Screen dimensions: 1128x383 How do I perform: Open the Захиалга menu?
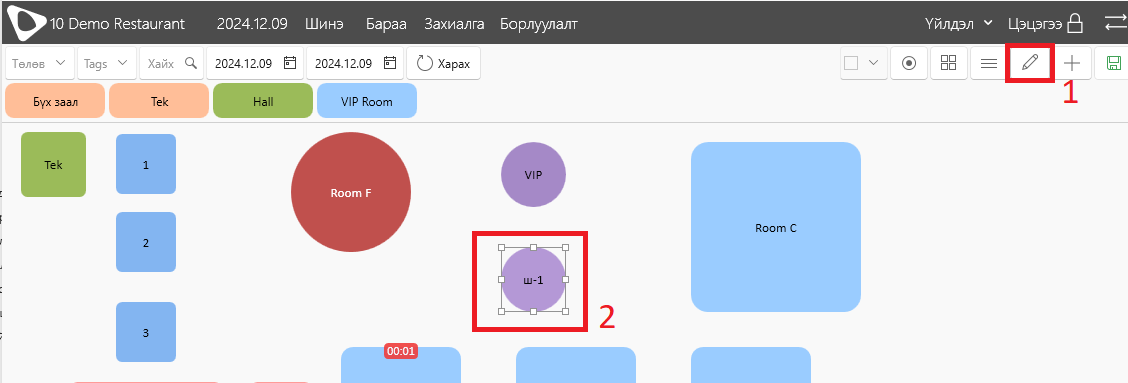point(453,24)
